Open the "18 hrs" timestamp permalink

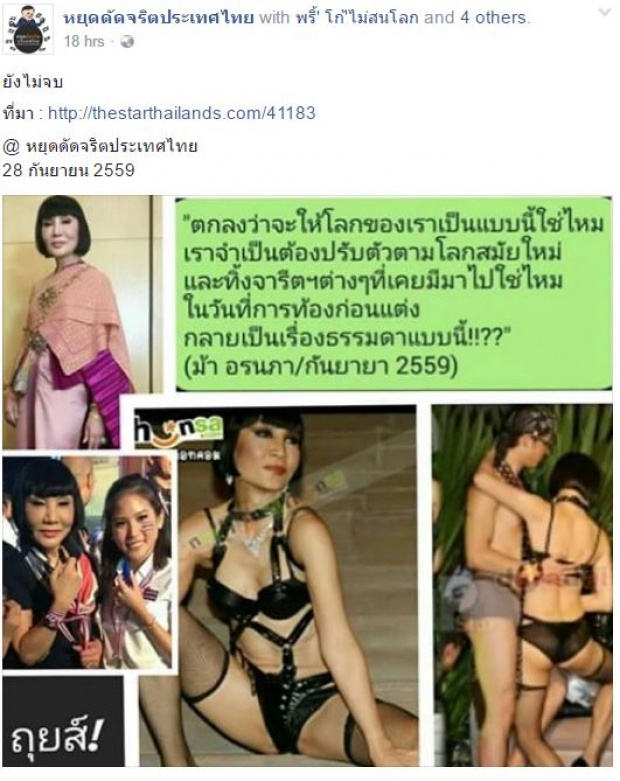84,41
